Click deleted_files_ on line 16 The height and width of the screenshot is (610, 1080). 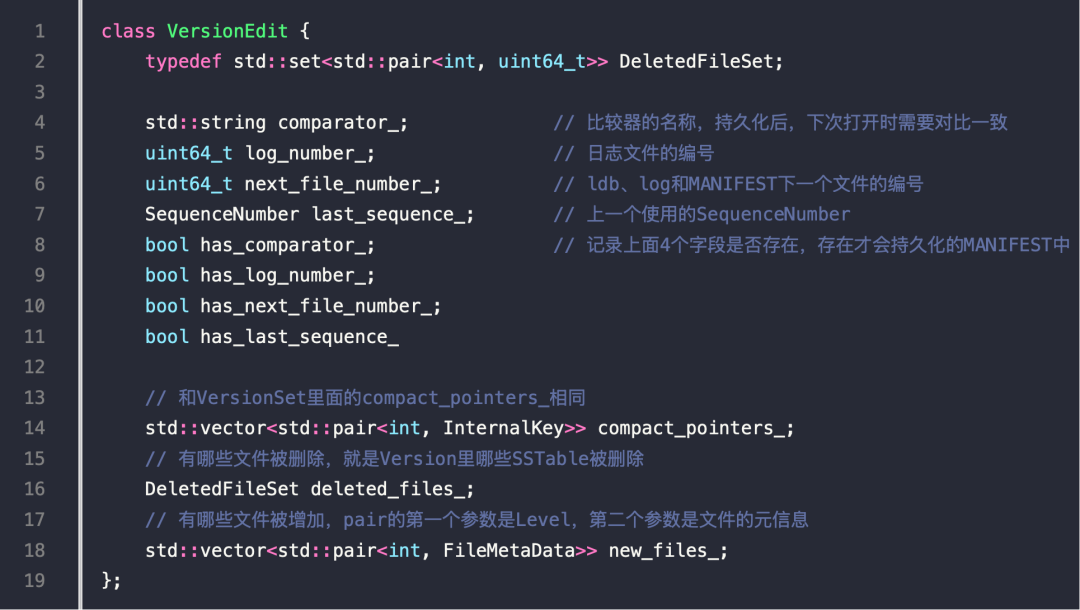(x=387, y=490)
